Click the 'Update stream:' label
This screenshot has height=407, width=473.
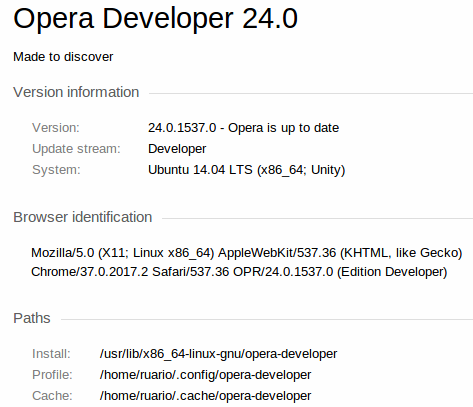[76, 149]
